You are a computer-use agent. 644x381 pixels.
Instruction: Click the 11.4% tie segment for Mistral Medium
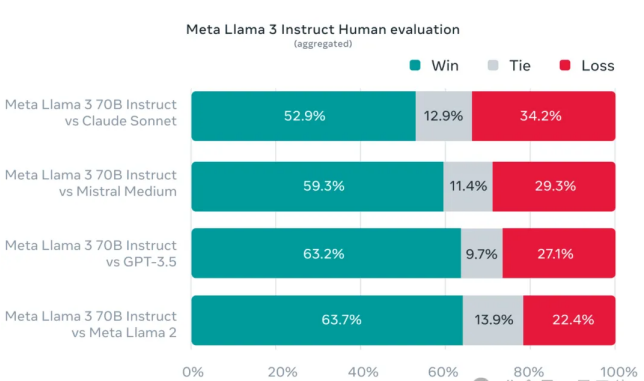pos(468,186)
